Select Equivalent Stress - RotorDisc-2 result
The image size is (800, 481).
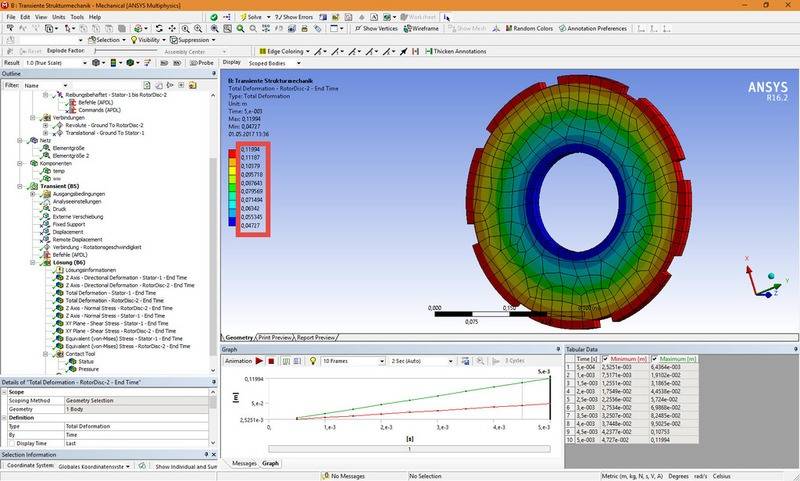coord(128,346)
